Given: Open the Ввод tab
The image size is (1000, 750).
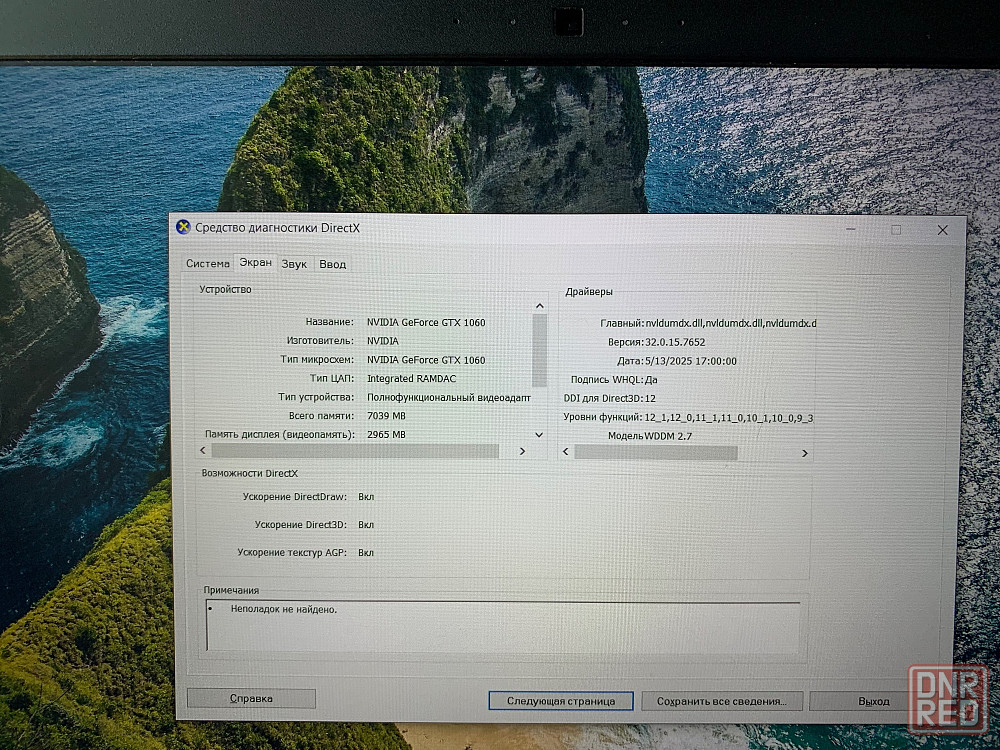Looking at the screenshot, I should coord(332,264).
